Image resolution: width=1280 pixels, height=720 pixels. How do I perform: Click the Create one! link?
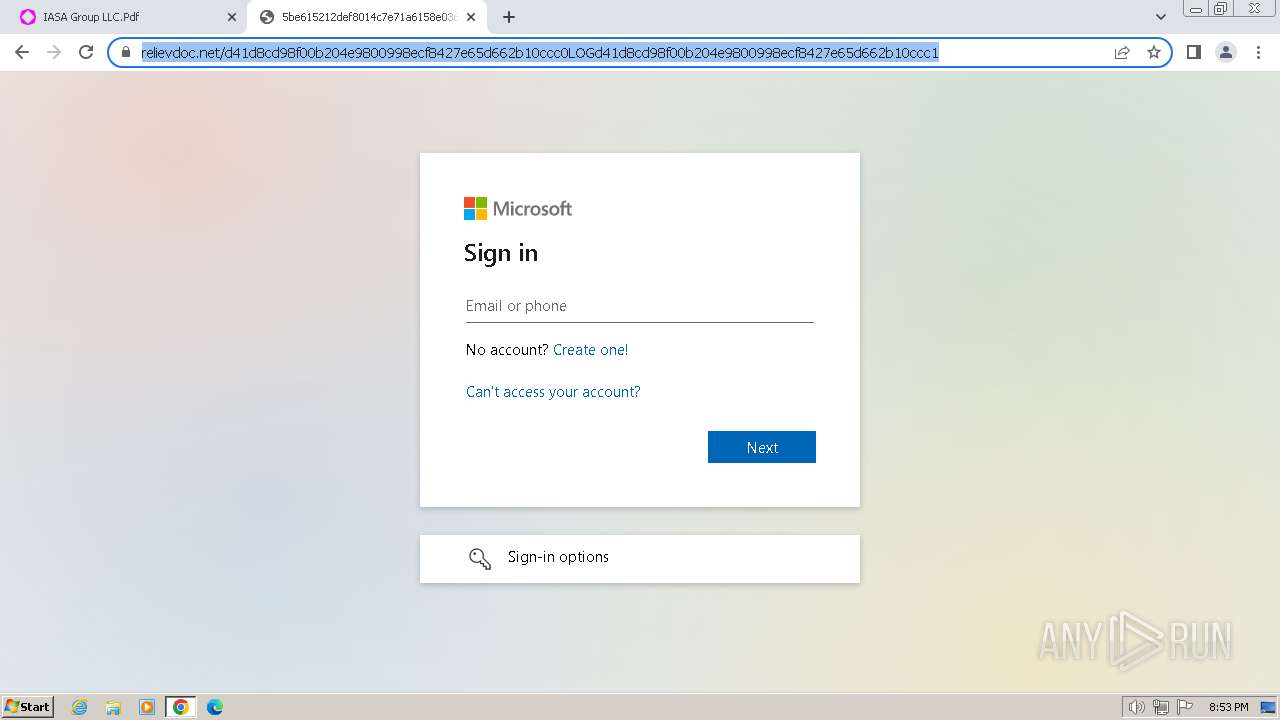coord(590,350)
